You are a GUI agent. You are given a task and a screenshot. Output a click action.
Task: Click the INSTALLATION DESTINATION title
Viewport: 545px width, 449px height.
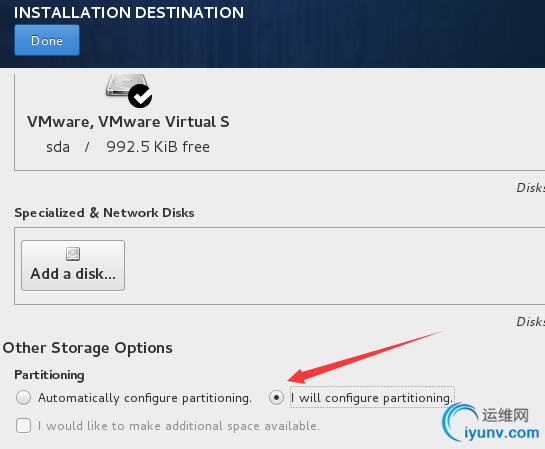coord(129,13)
